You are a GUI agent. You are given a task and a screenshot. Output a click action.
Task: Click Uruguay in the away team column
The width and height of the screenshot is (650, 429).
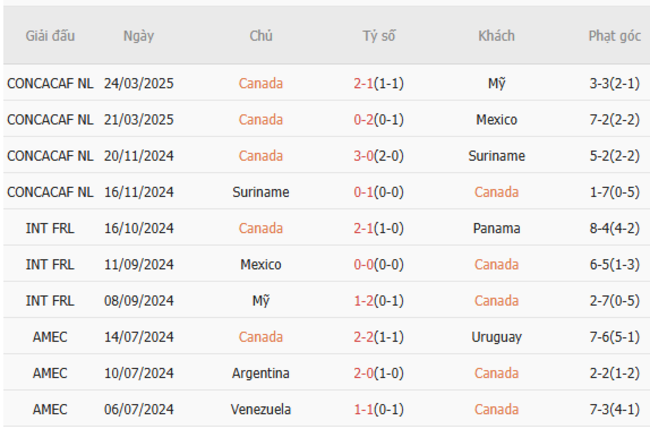point(497,337)
